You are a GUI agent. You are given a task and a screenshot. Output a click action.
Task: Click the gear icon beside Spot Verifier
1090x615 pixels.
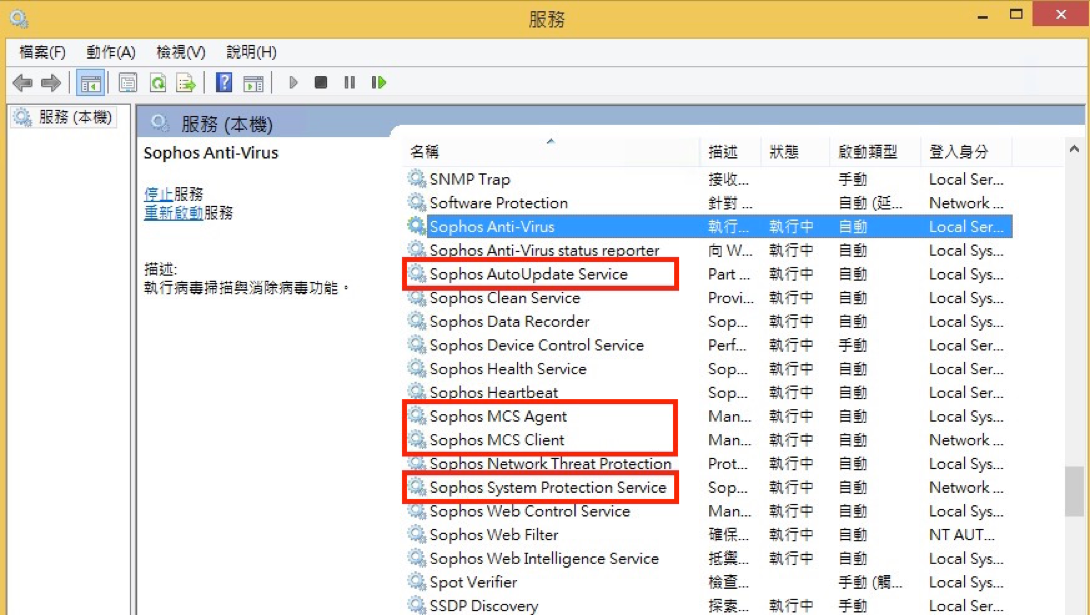pyautogui.click(x=416, y=582)
